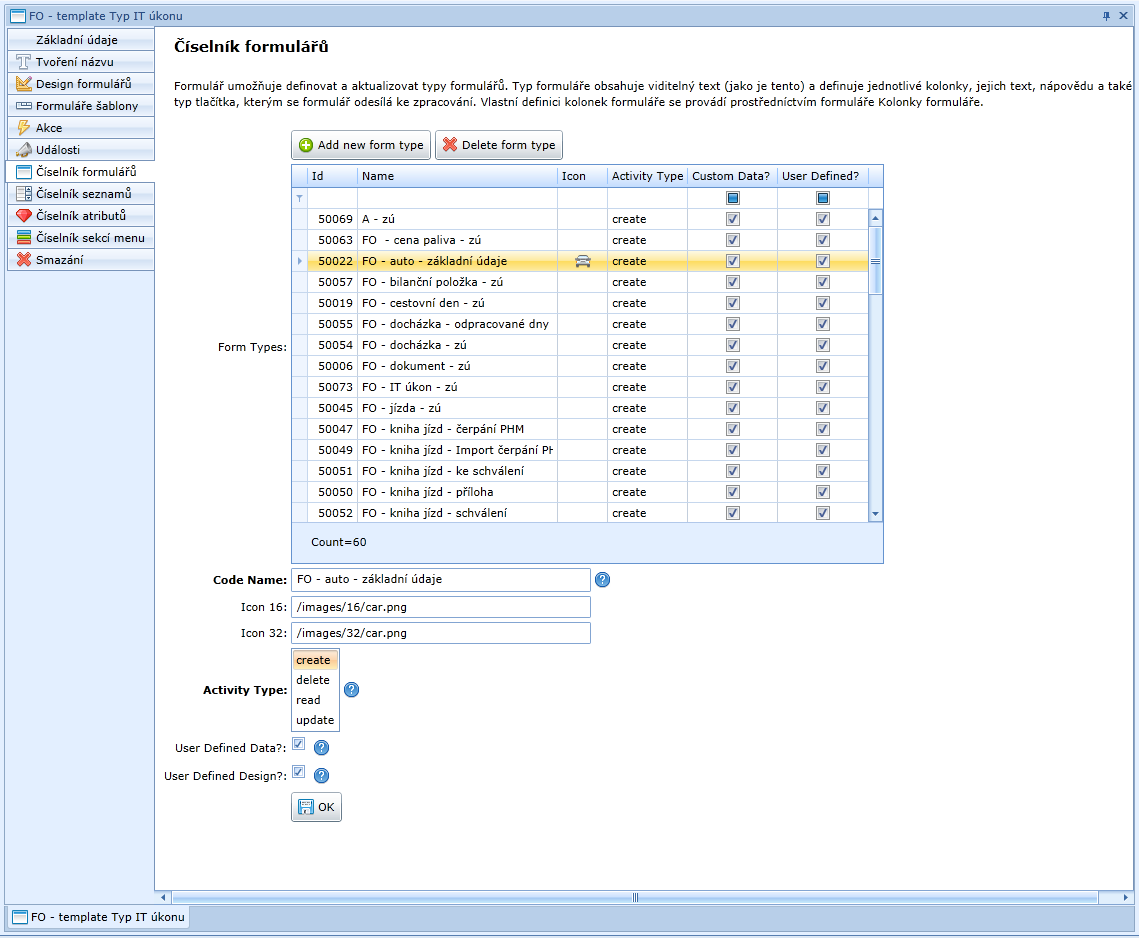Toggle Custom Data filter checkbox in header row
The image size is (1139, 938).
click(x=732, y=198)
